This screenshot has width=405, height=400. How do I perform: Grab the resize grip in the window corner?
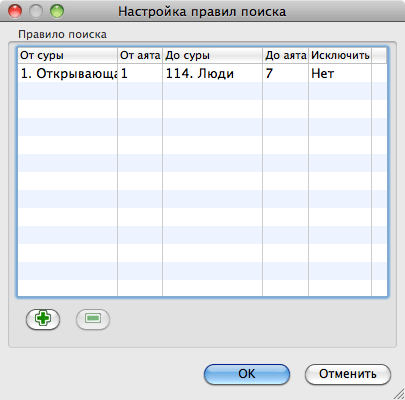(398, 394)
